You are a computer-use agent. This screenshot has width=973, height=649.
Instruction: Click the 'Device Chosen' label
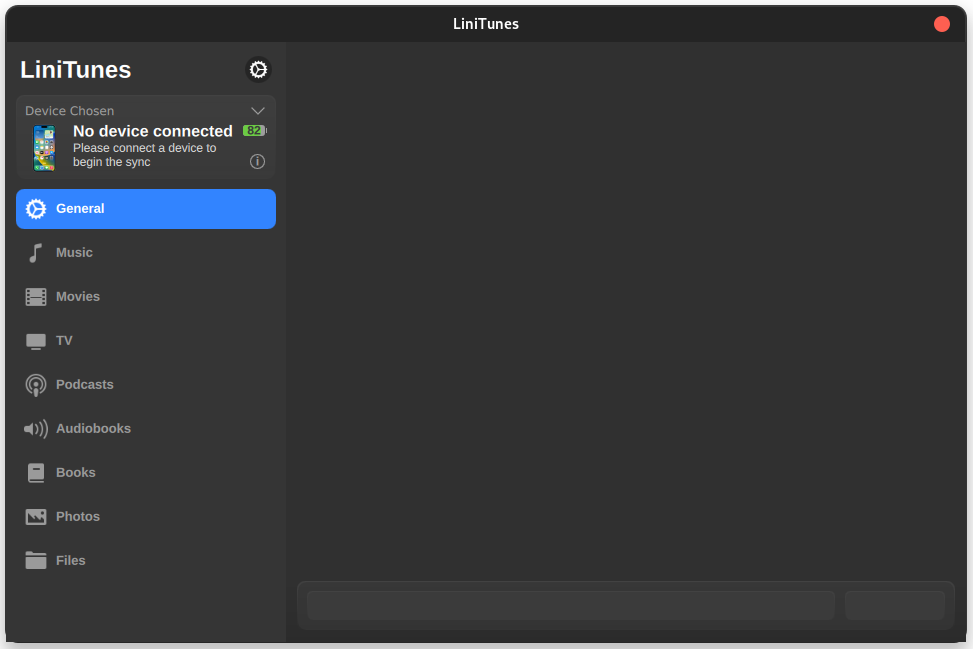coord(70,111)
